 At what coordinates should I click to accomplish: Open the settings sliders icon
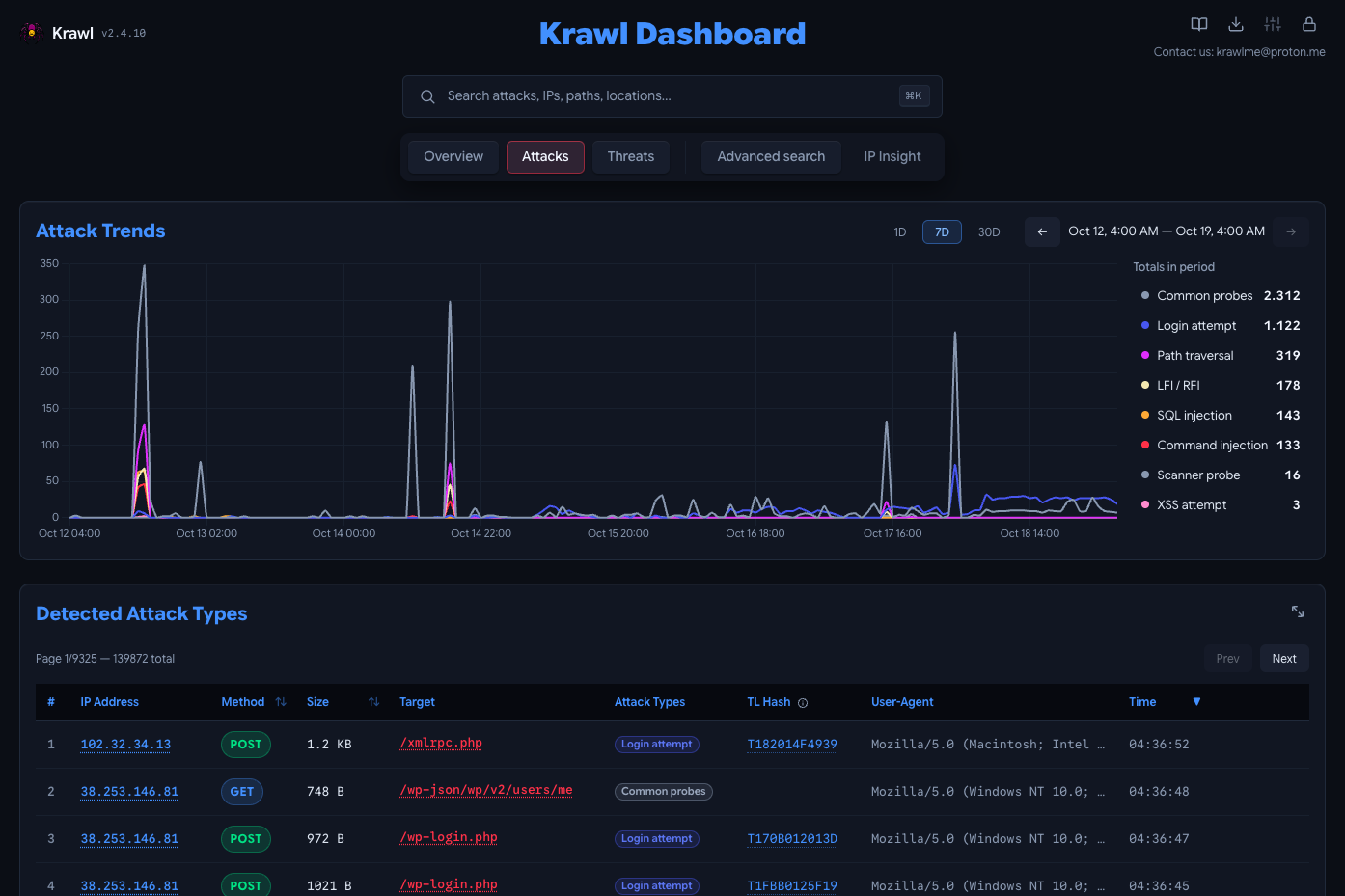click(x=1273, y=24)
